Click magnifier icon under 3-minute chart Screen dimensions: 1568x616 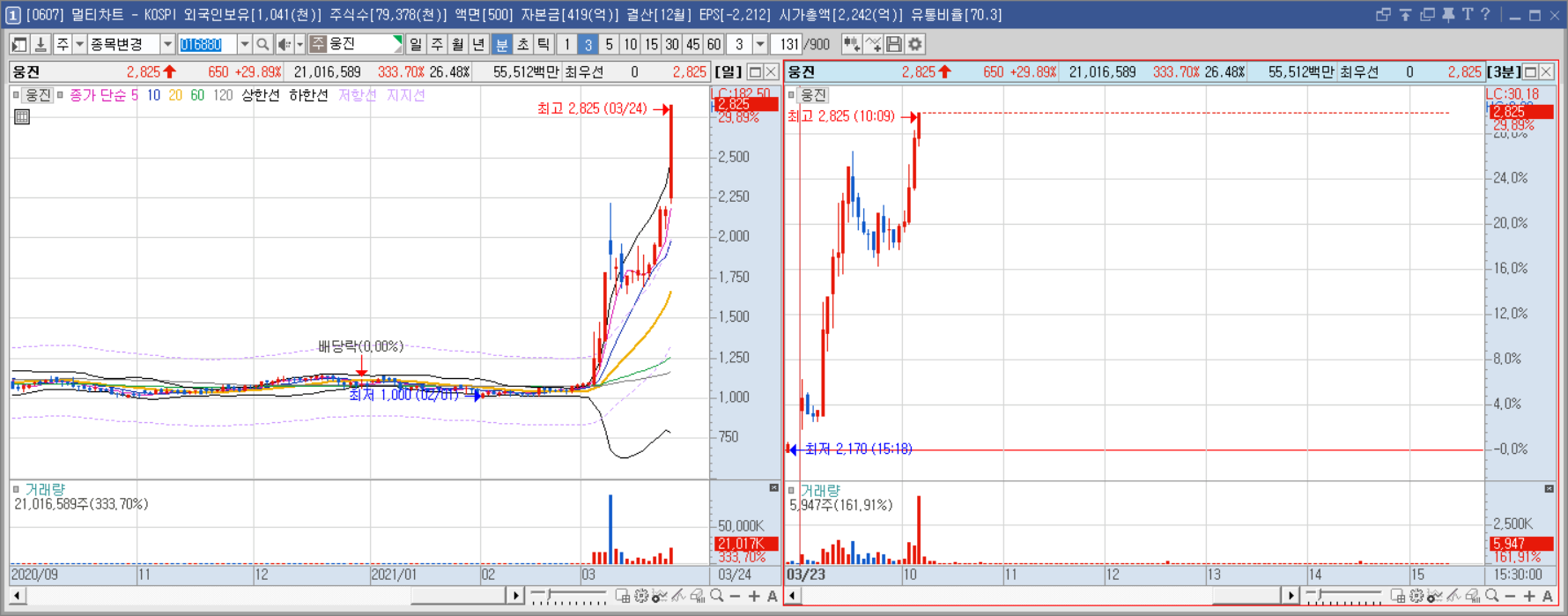(1491, 597)
